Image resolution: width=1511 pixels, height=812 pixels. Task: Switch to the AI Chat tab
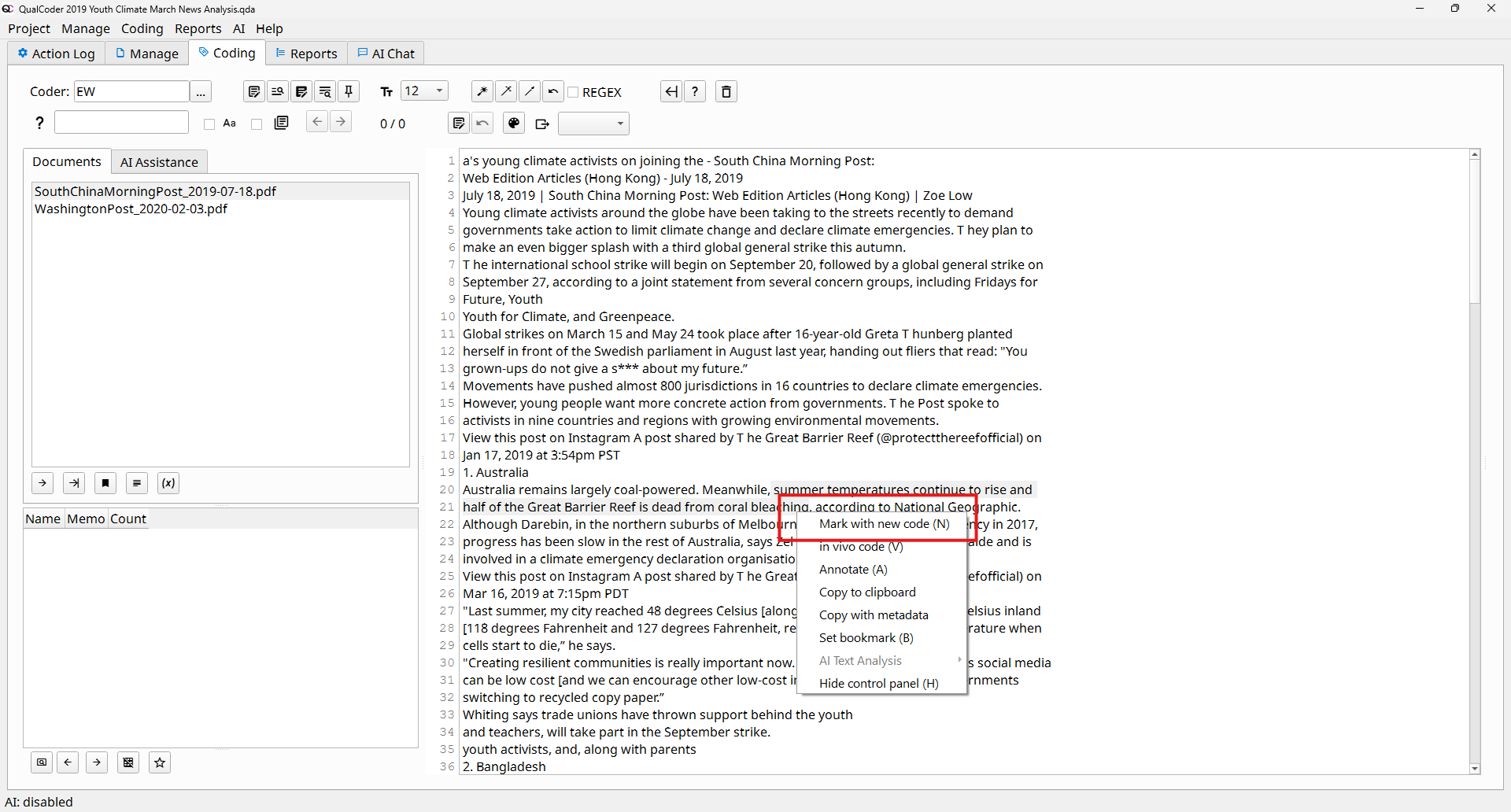[386, 54]
